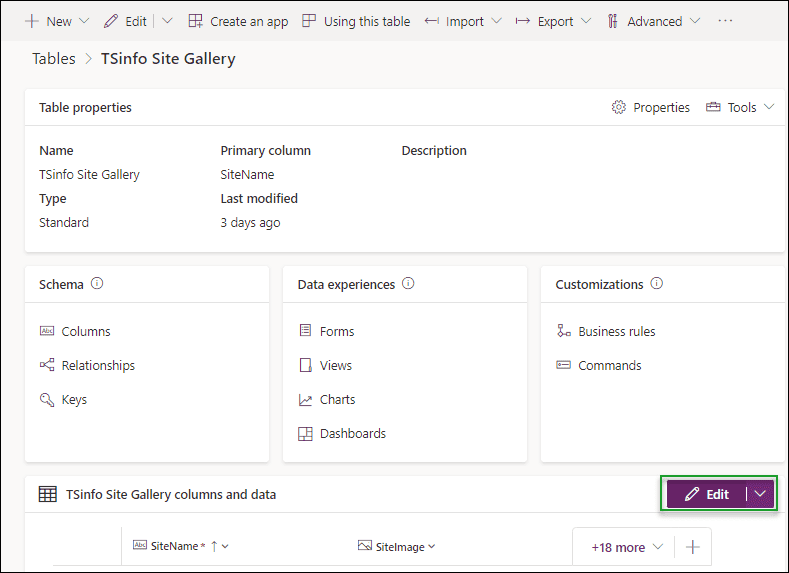
Task: Click the SiteName column header
Action: pos(174,546)
